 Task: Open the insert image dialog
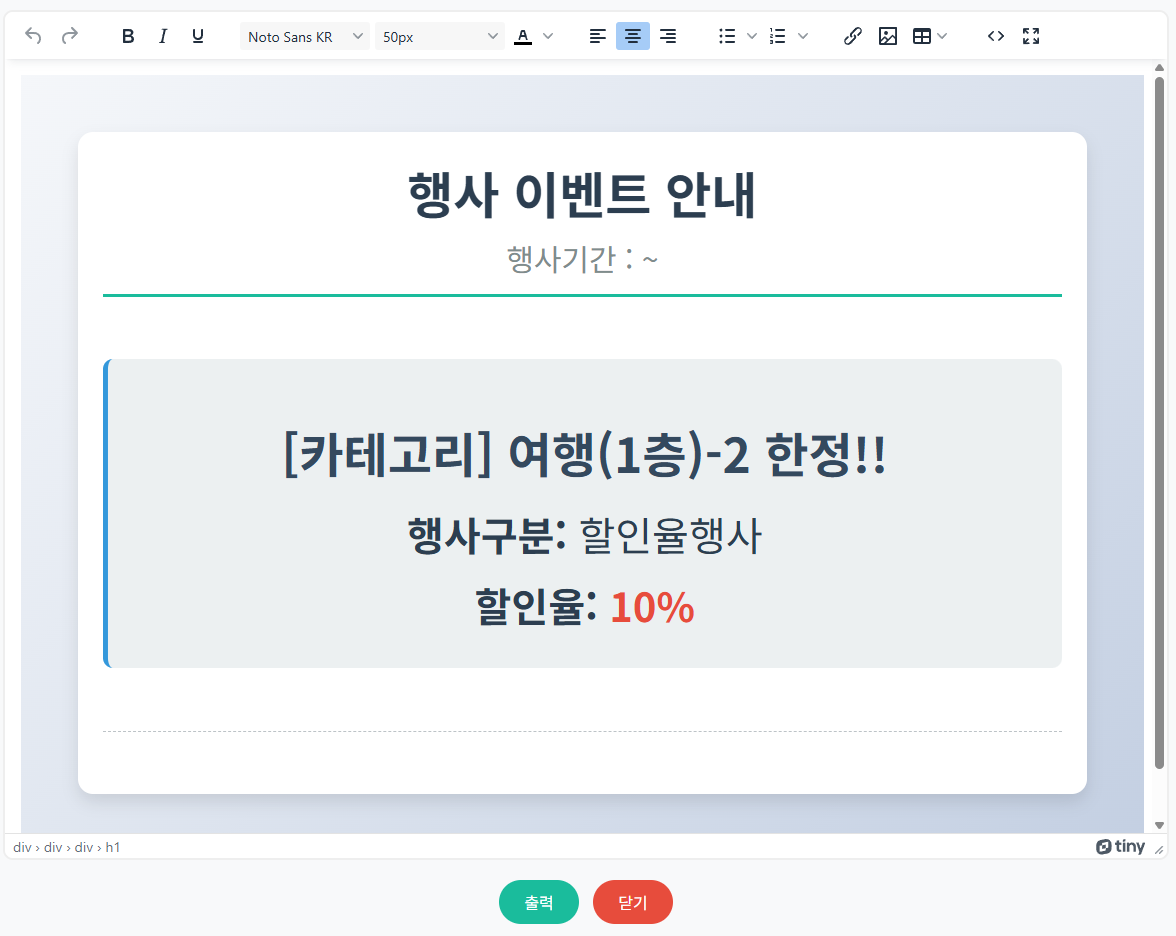[x=887, y=36]
